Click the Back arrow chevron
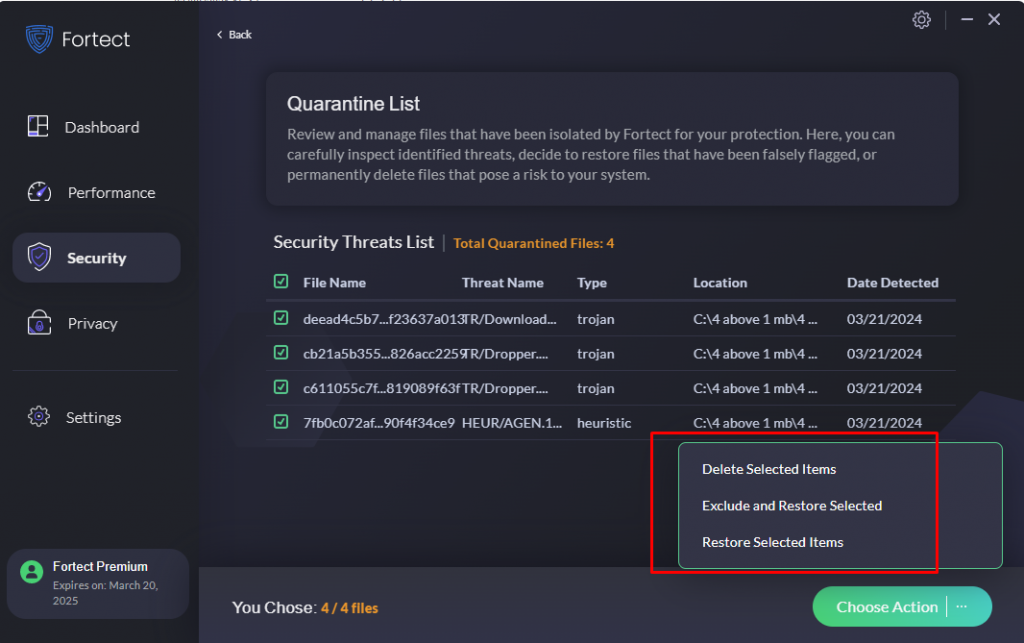Screen dimensions: 1024x643 coord(219,35)
